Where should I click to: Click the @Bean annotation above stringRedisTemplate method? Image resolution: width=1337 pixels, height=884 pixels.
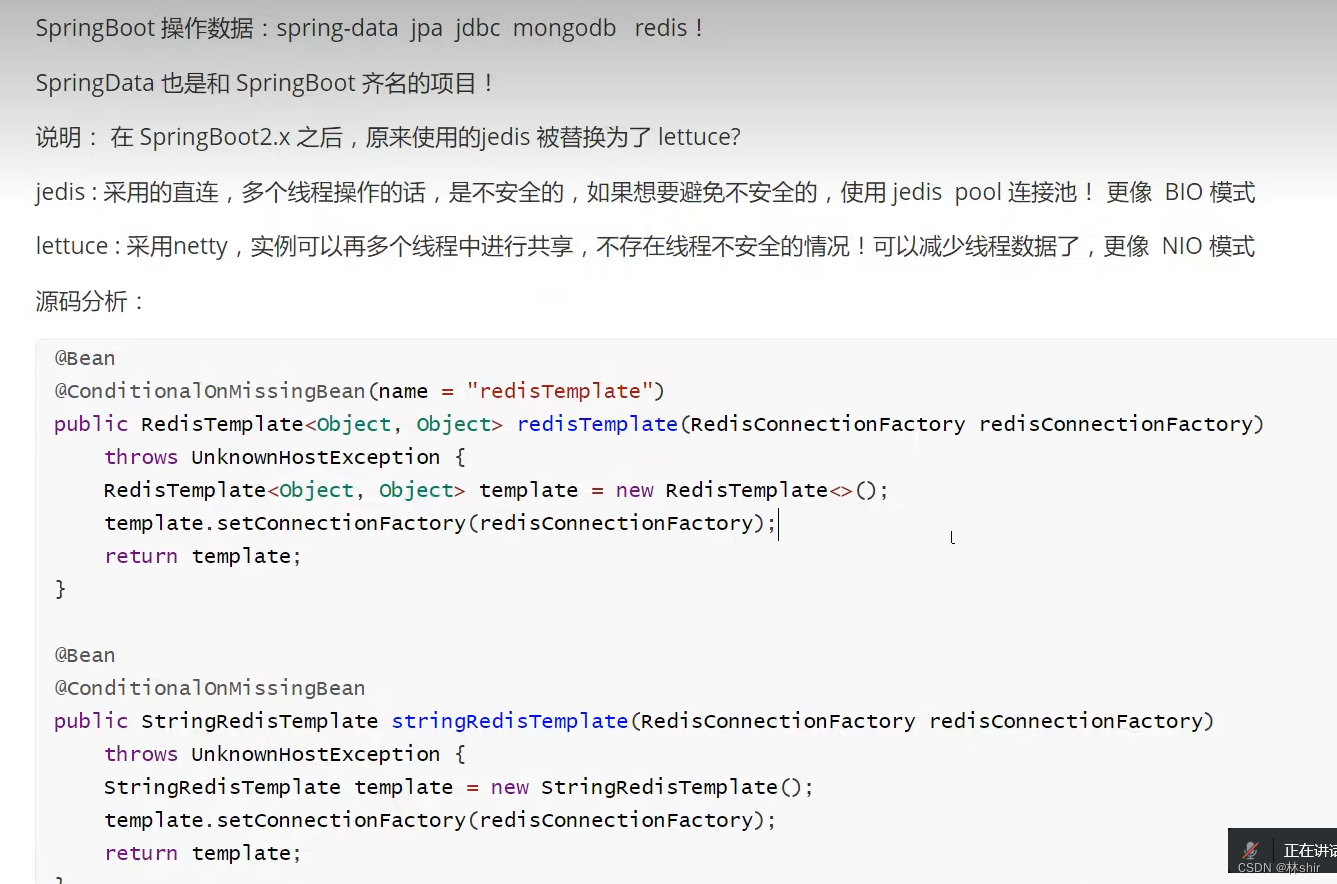point(85,655)
